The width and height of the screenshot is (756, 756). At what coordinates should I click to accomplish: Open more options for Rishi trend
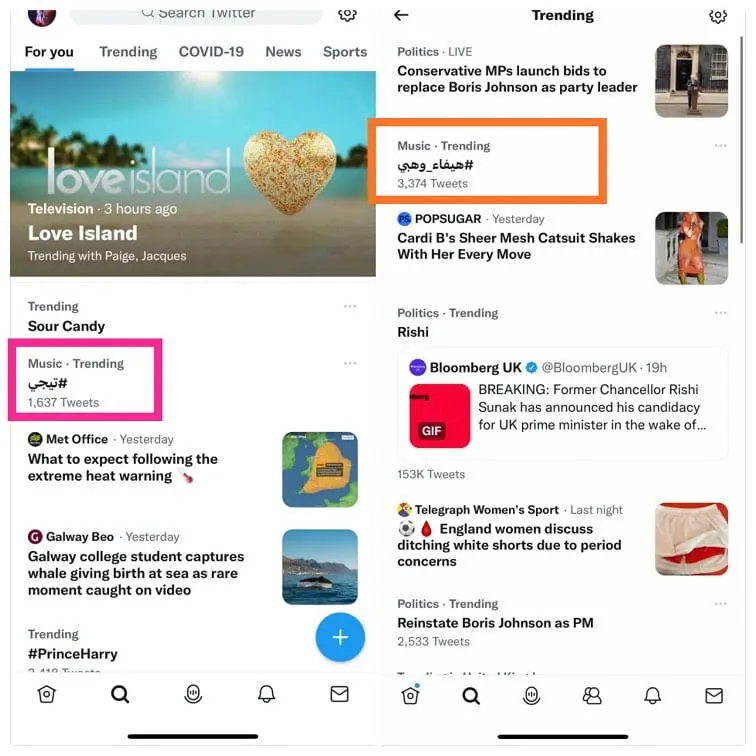[x=720, y=313]
